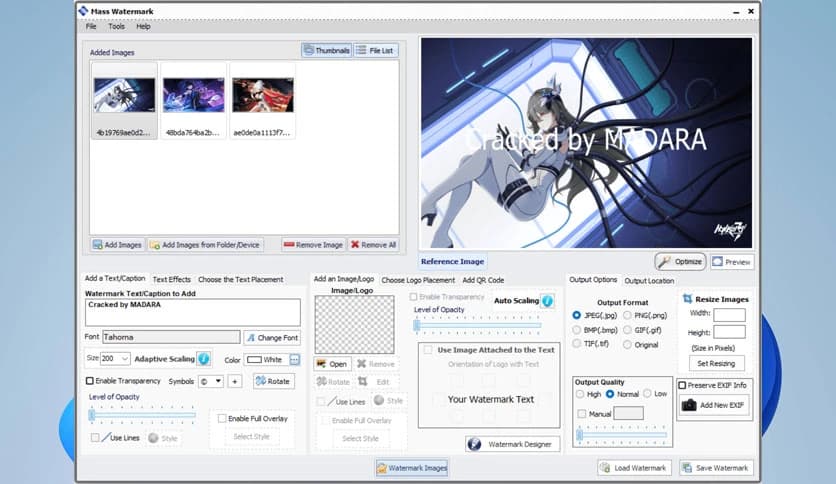
Task: Click Load Watermark button
Action: point(634,467)
